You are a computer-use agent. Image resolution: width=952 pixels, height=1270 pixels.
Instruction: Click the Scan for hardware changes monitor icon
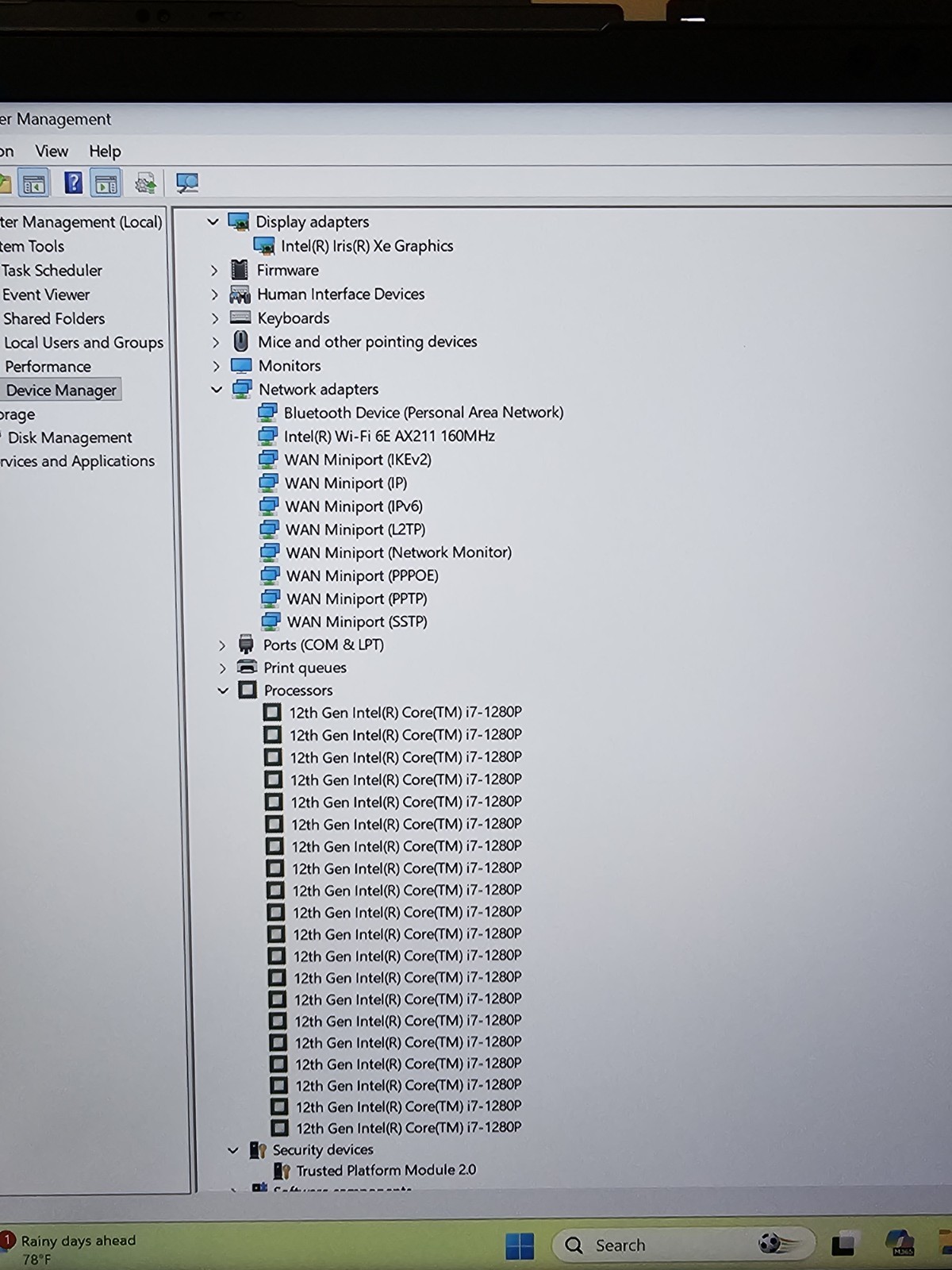click(187, 184)
